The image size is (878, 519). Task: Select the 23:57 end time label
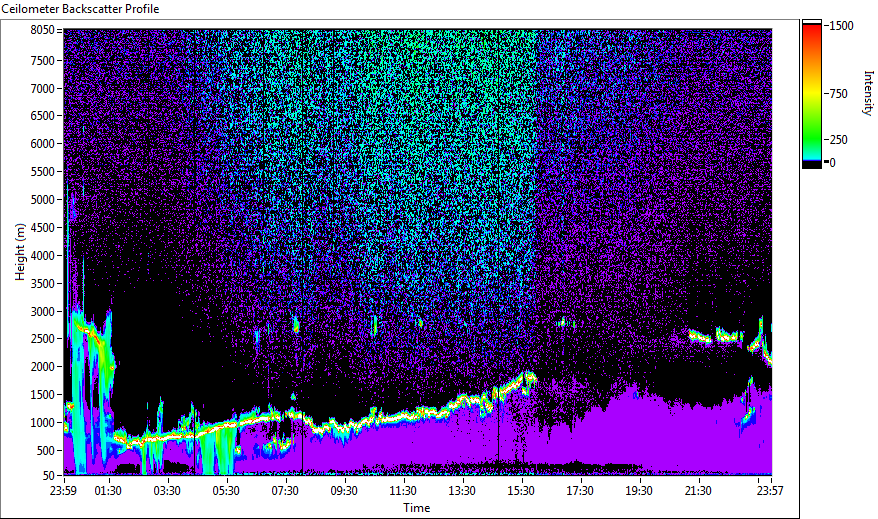[x=770, y=491]
